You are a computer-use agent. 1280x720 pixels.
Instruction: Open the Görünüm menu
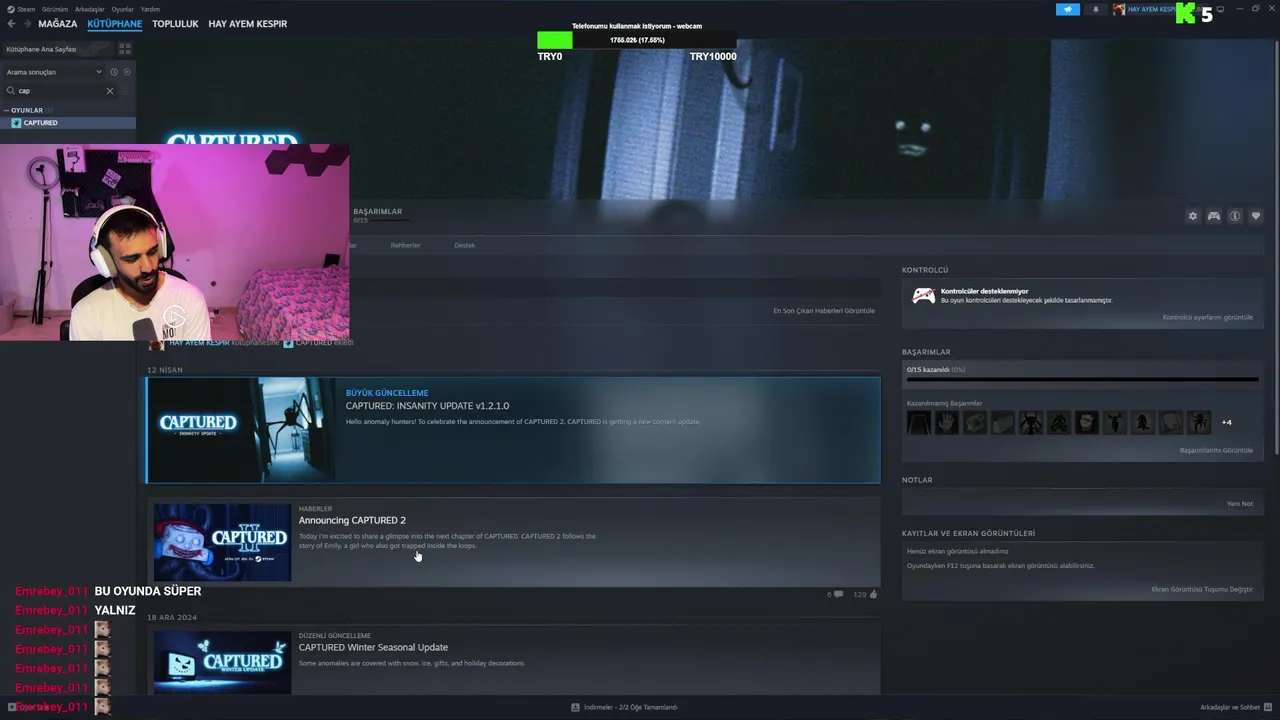point(55,9)
